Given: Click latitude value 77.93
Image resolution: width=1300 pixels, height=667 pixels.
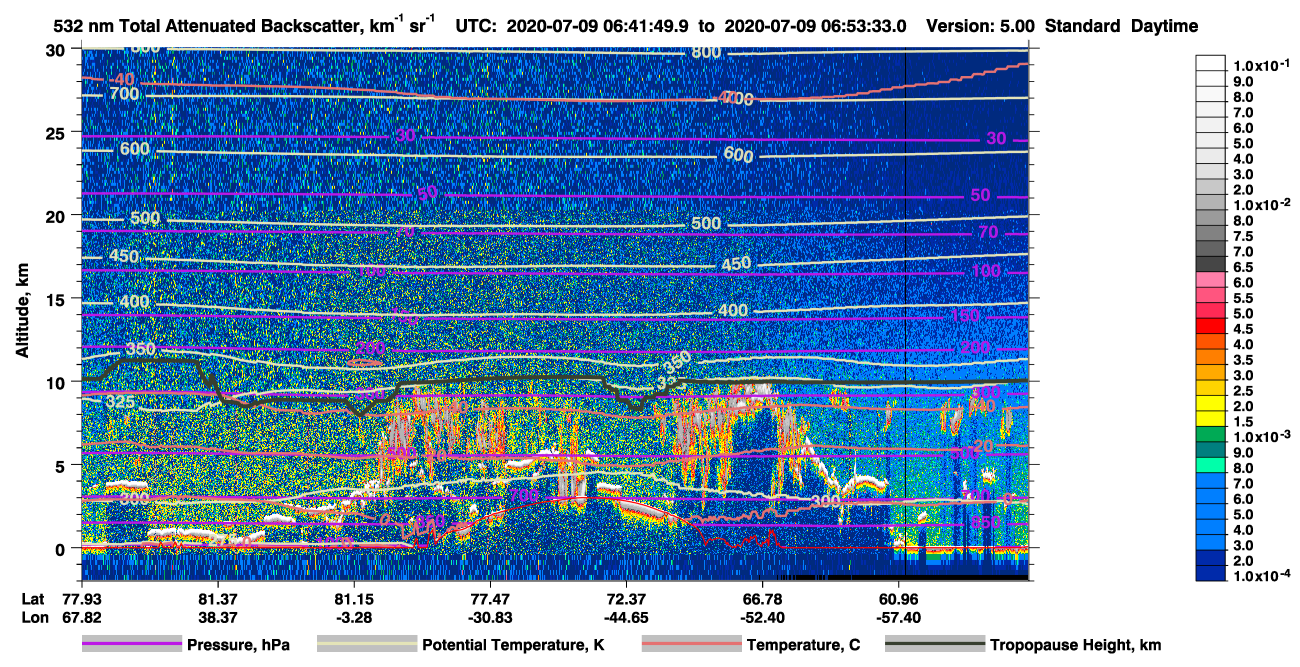Looking at the screenshot, I should [81, 597].
